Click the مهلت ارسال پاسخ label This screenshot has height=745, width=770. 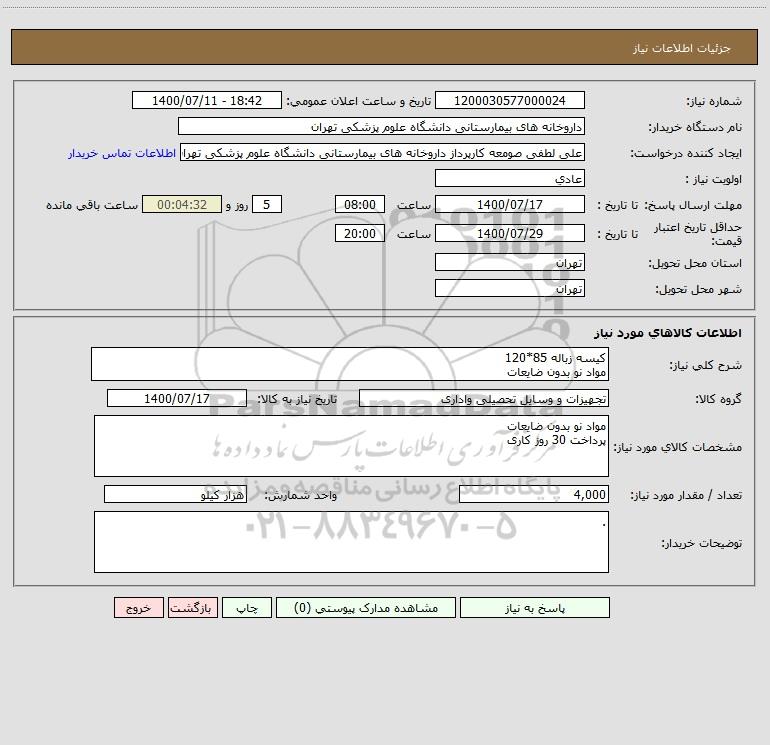tap(692, 205)
